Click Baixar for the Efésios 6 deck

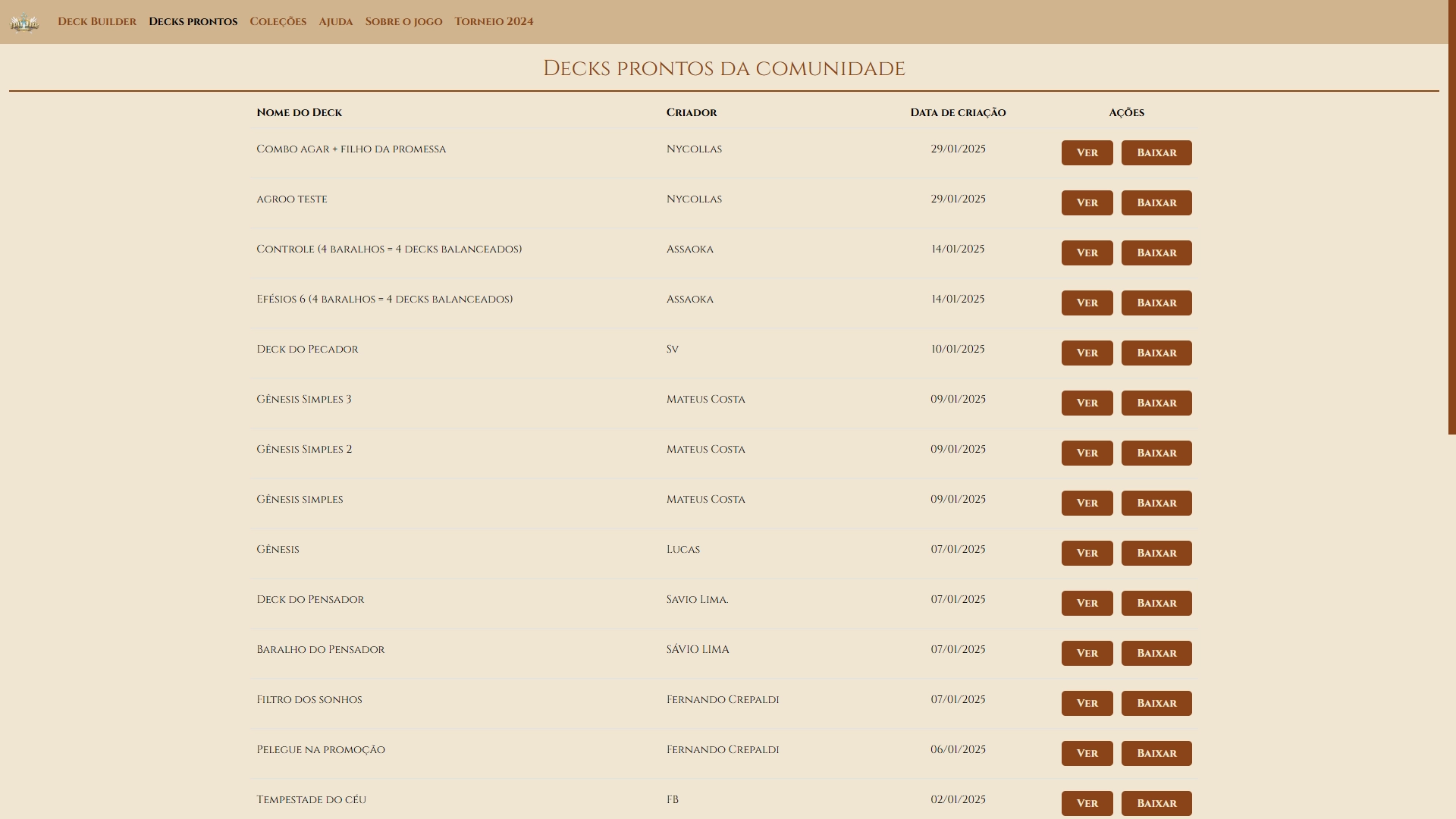point(1156,303)
